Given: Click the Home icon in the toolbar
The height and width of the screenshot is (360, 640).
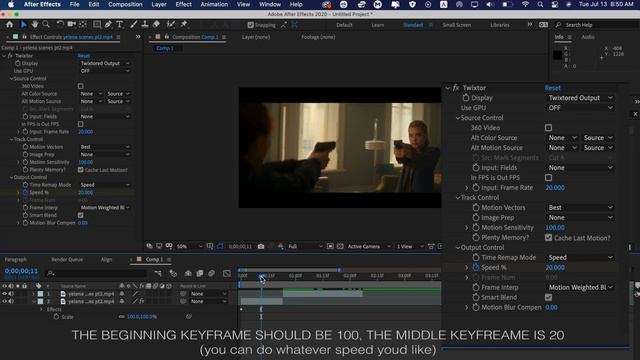Looking at the screenshot, I should tap(9, 24).
